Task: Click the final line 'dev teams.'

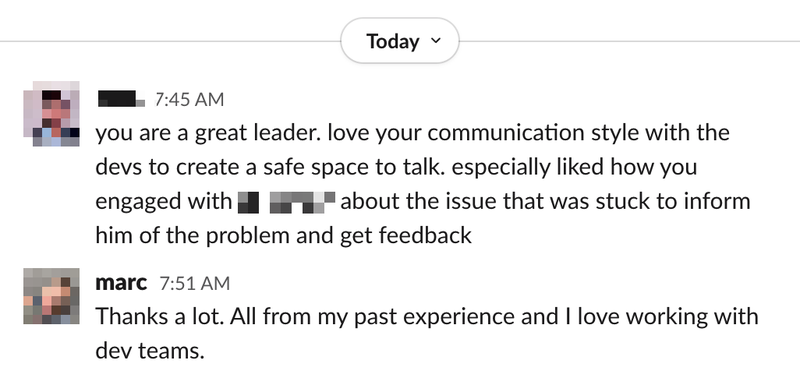Action: (x=150, y=351)
